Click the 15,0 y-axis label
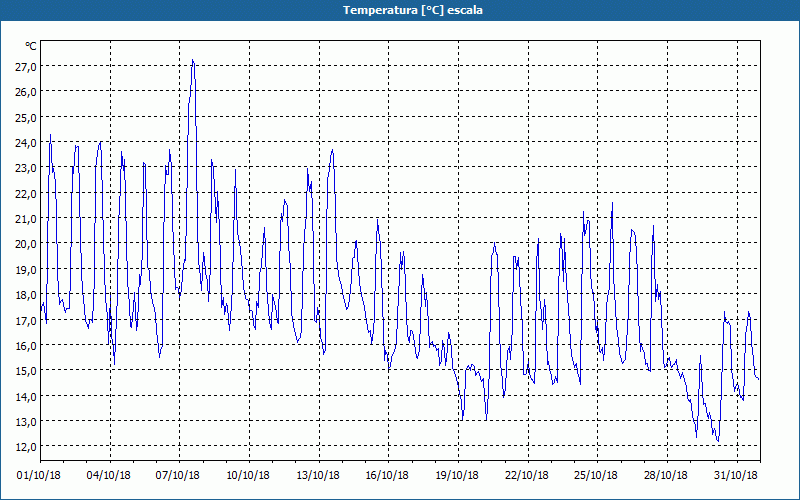 tap(26, 370)
